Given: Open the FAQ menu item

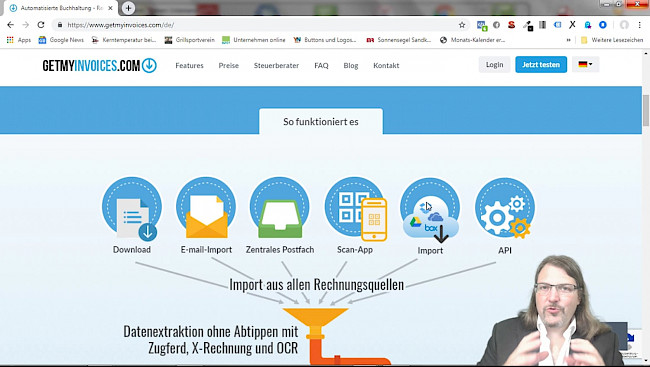Looking at the screenshot, I should click(x=321, y=66).
